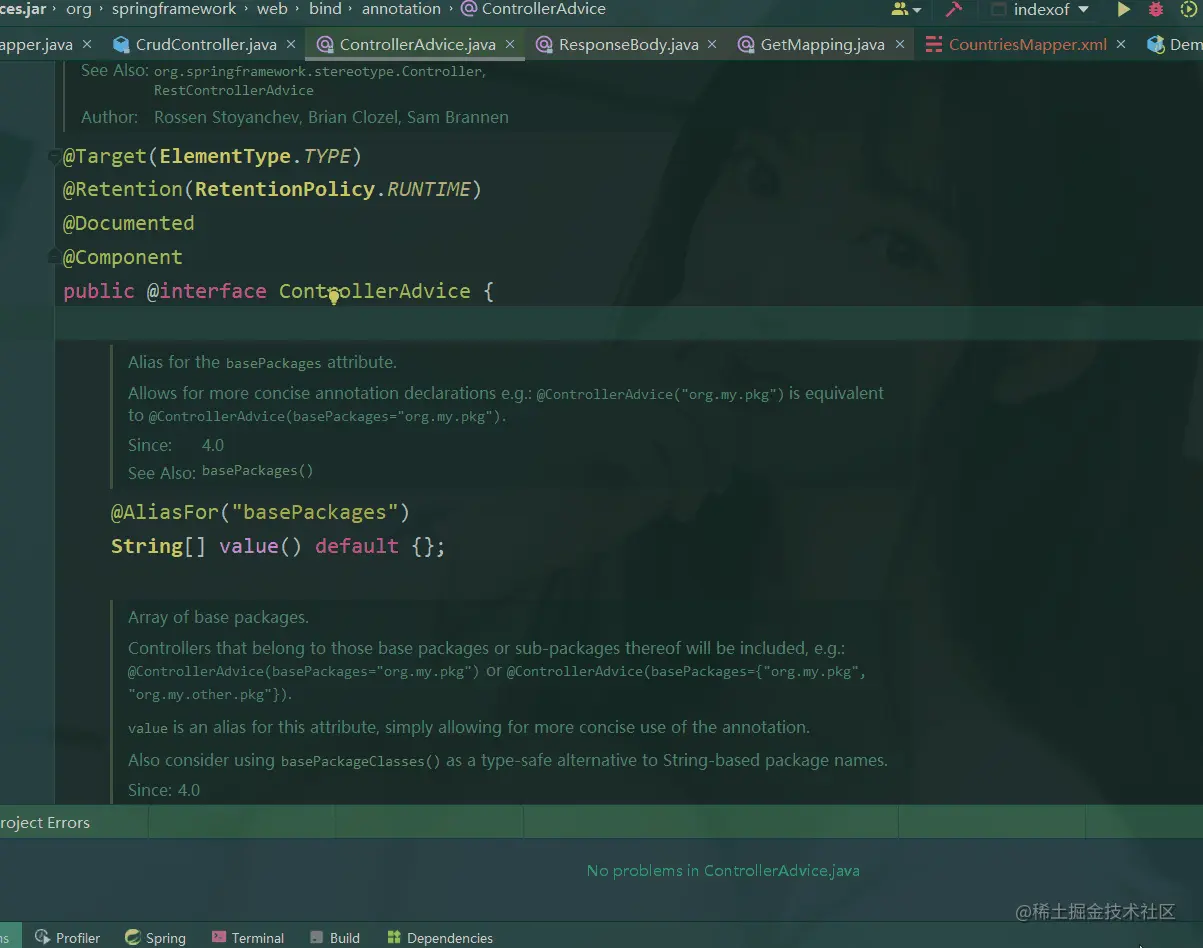Screen dimensions: 1203x948
Task: Click the 'public' keyword
Action: pyautogui.click(x=99, y=291)
